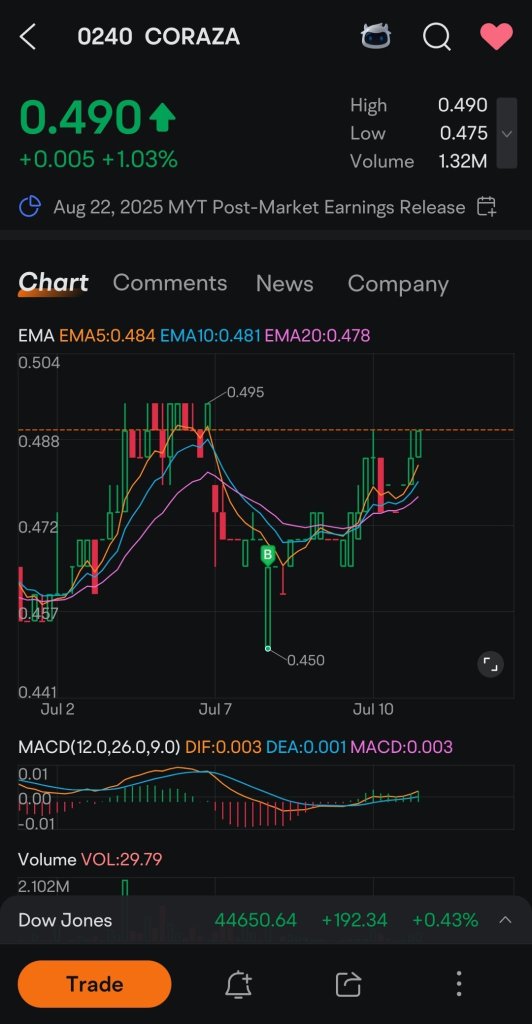Switch to the Comments tab
Viewport: 532px width, 1024px height.
[170, 283]
